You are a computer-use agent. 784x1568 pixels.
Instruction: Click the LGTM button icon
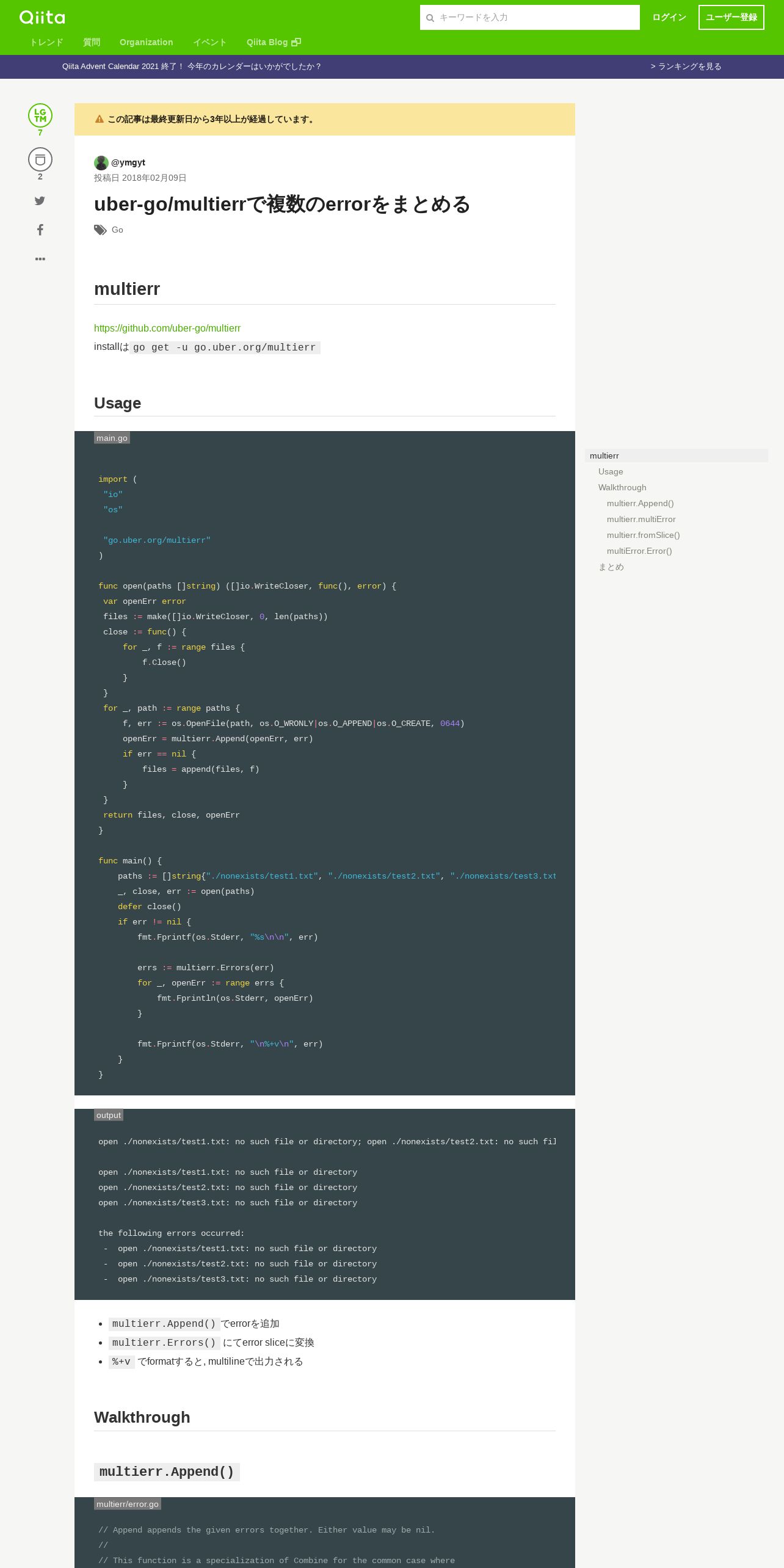coord(40,115)
